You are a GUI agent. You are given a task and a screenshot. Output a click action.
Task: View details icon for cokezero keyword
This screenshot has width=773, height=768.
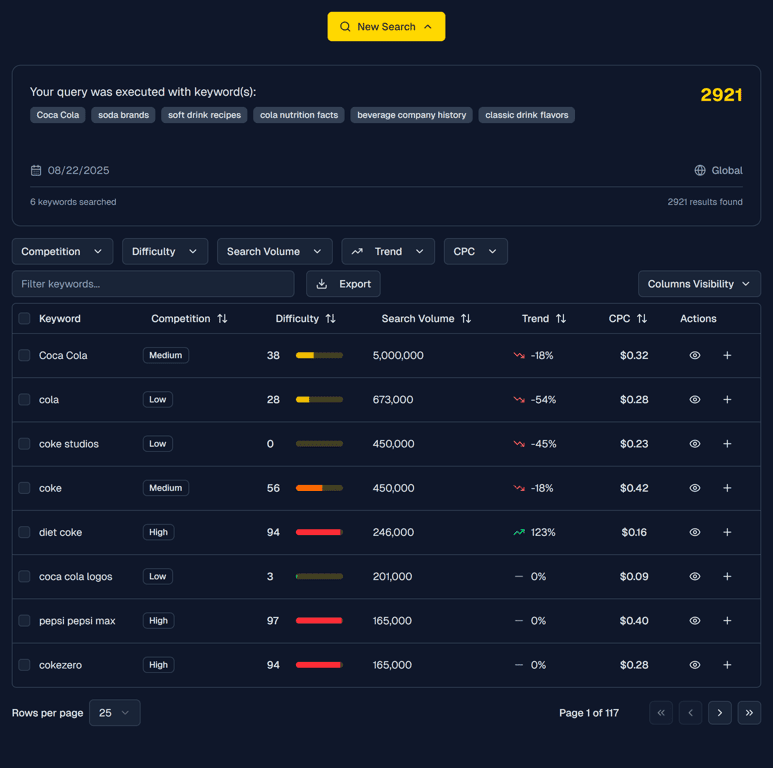(x=695, y=665)
